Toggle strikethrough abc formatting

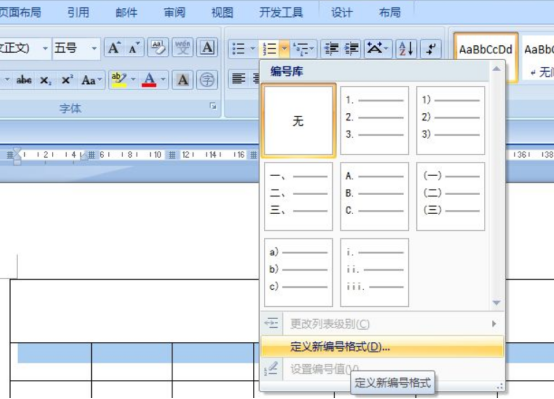24,80
